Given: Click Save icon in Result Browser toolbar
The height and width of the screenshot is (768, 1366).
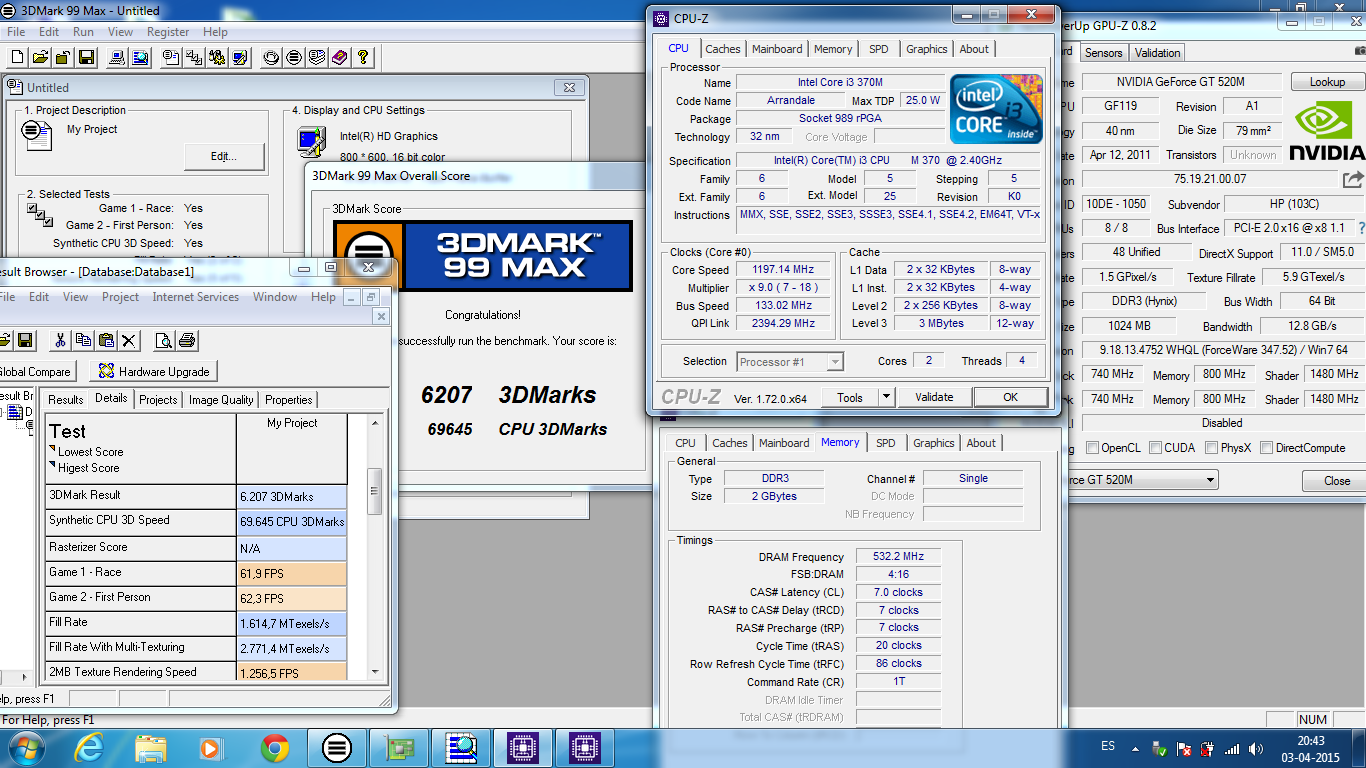Looking at the screenshot, I should pos(25,340).
